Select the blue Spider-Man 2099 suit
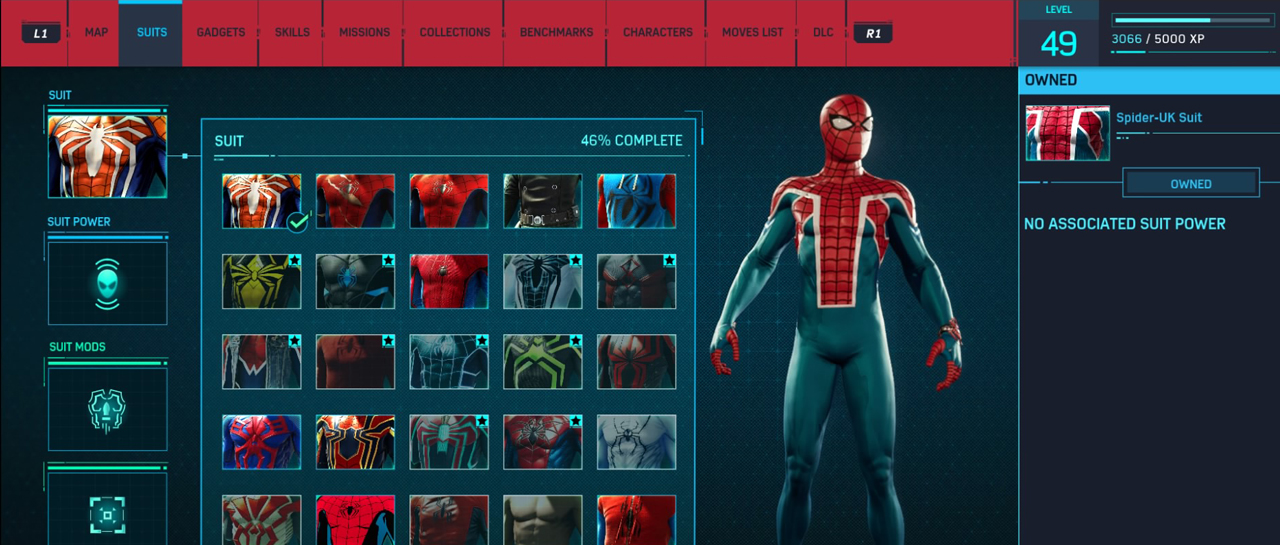Screen dimensions: 1280x545 [261, 442]
